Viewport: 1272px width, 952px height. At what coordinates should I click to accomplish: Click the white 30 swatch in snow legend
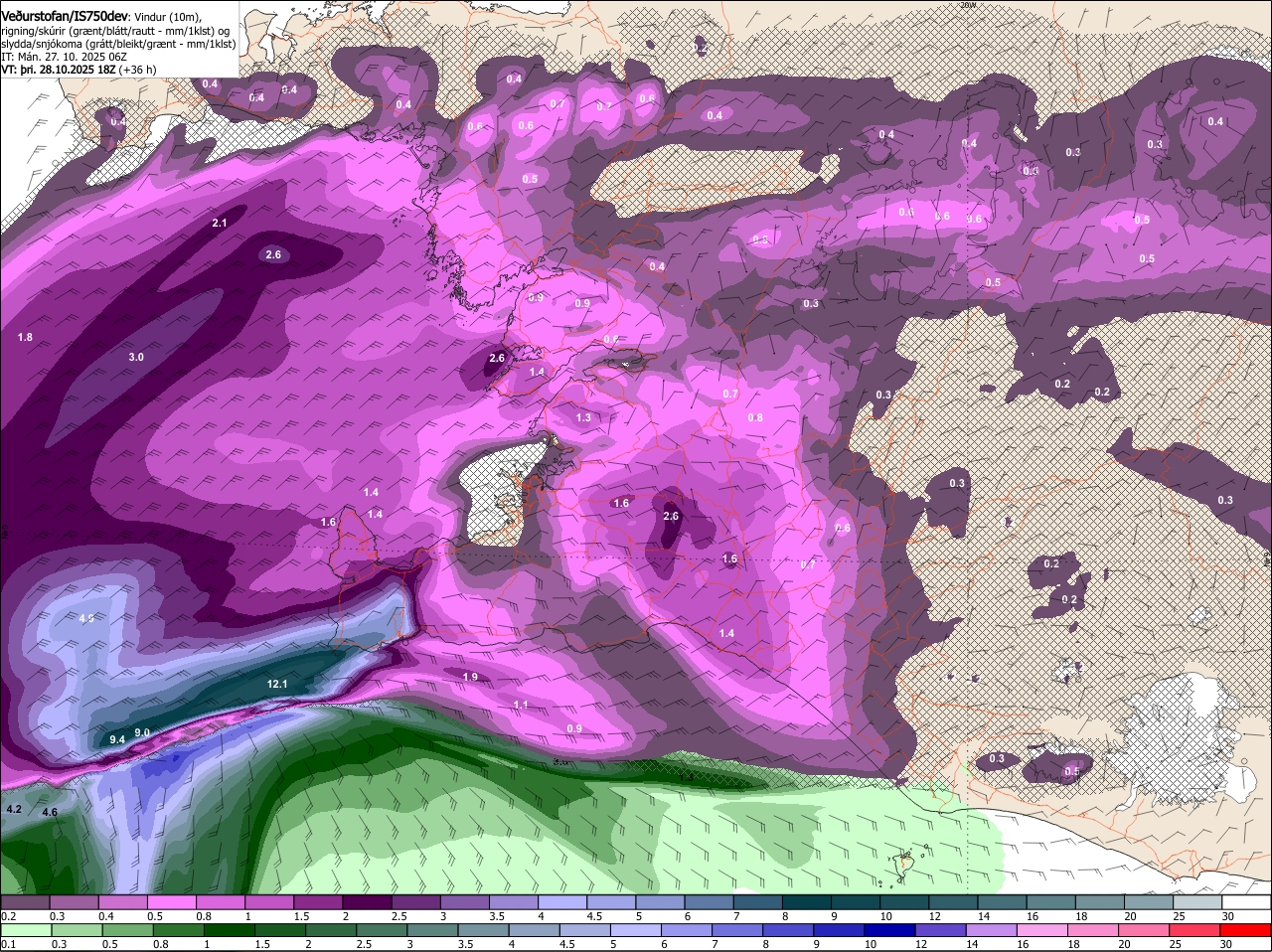tap(1246, 902)
